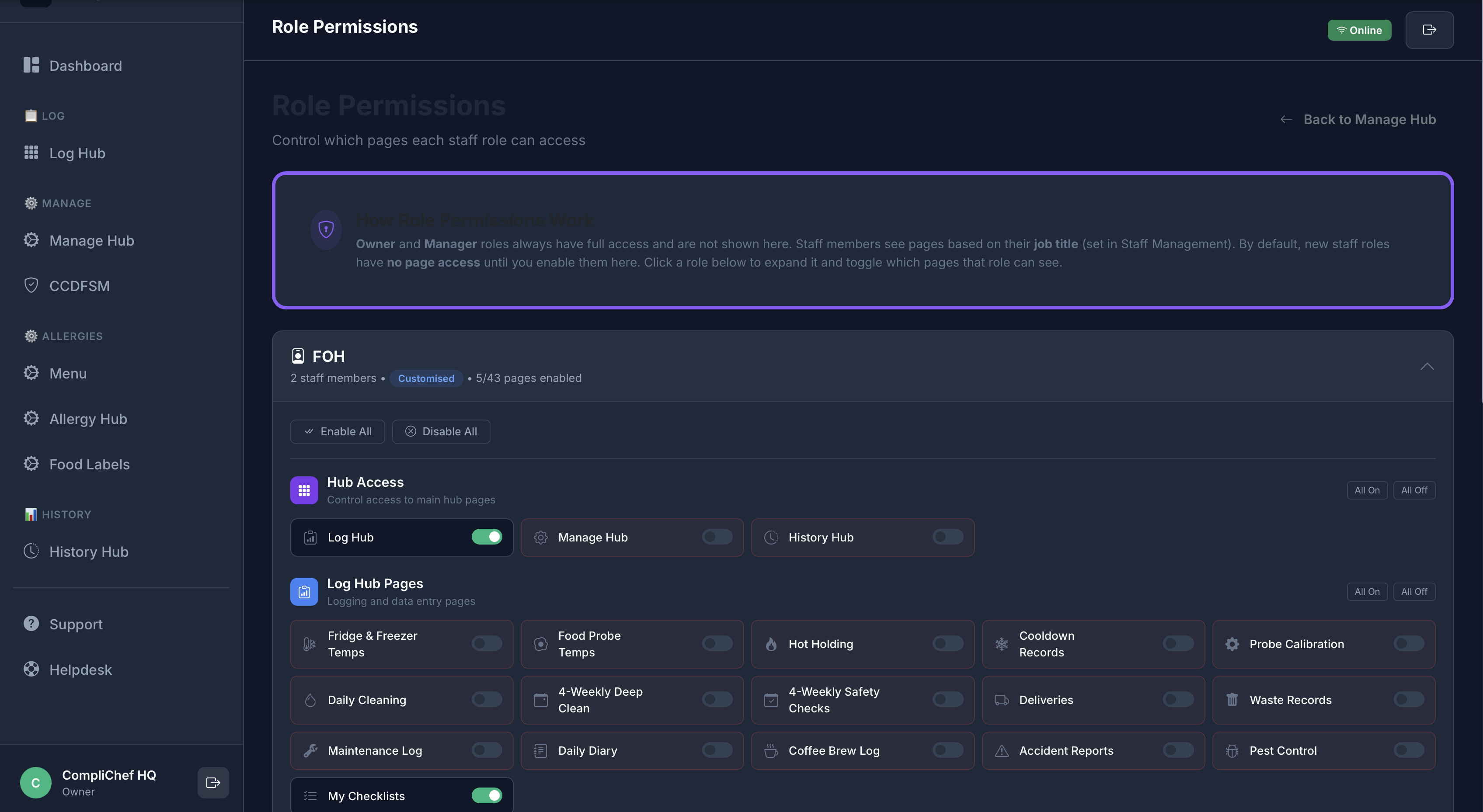Open History Hub via its clock icon
The height and width of the screenshot is (812, 1483).
tap(31, 551)
